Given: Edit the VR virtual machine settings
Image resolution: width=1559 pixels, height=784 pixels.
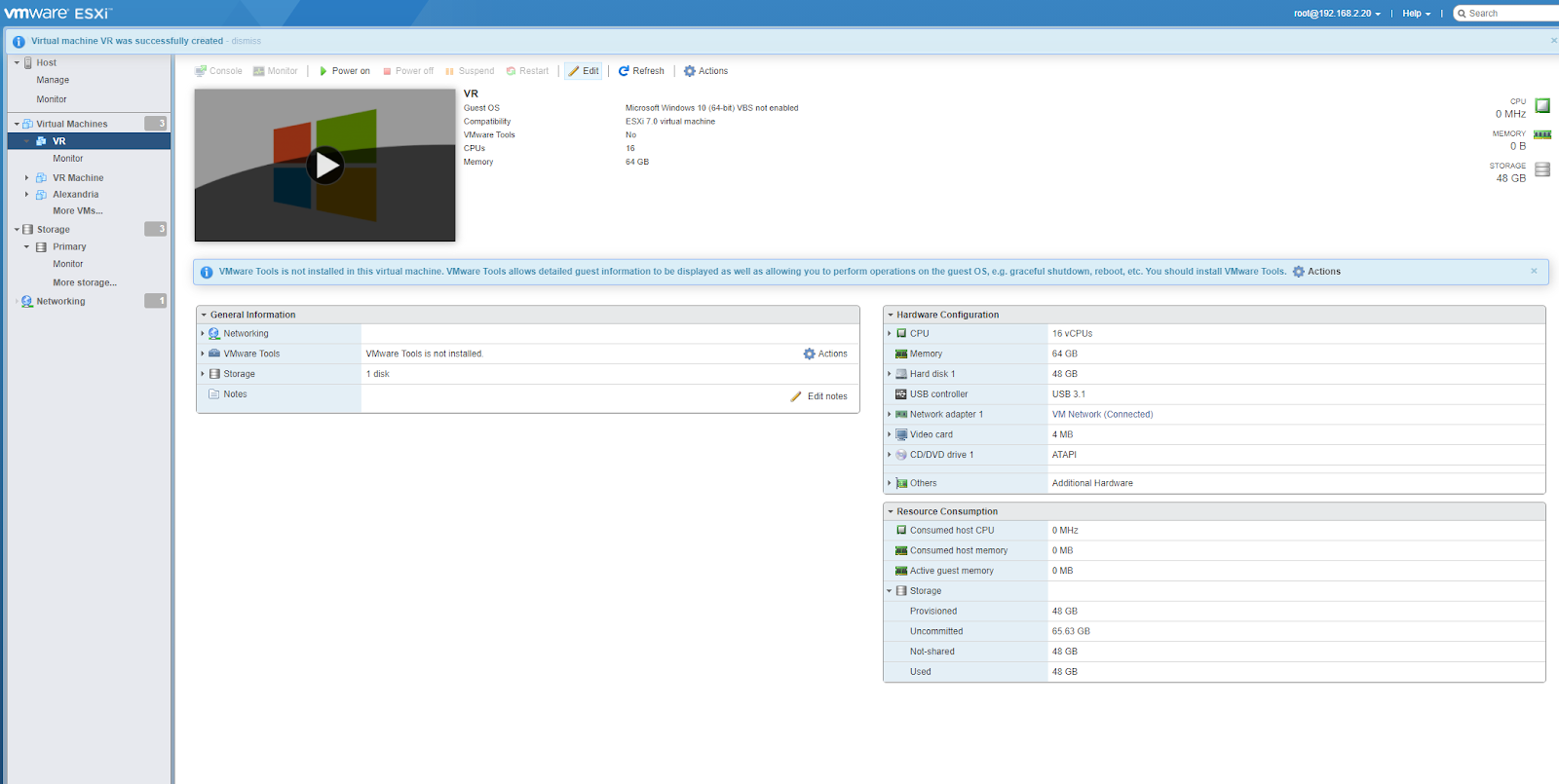Looking at the screenshot, I should 584,71.
